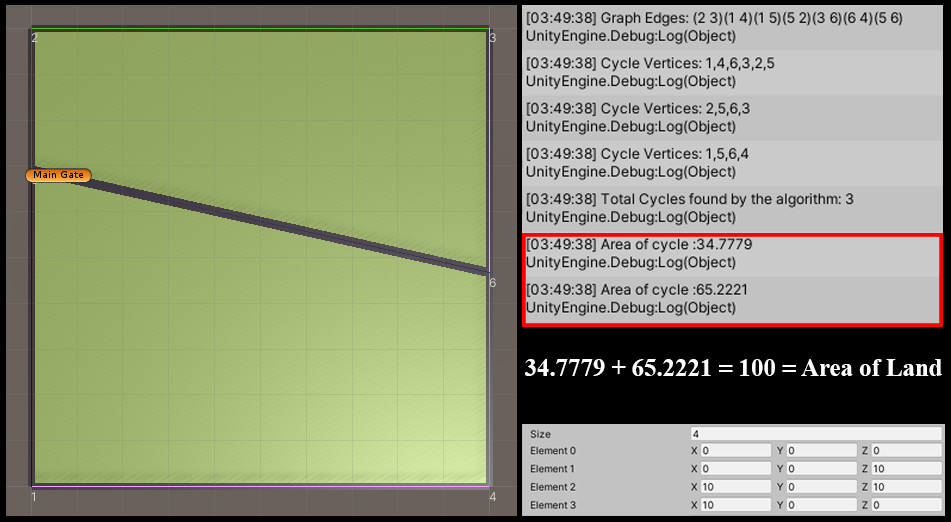Click the Main Gate label

[58, 175]
